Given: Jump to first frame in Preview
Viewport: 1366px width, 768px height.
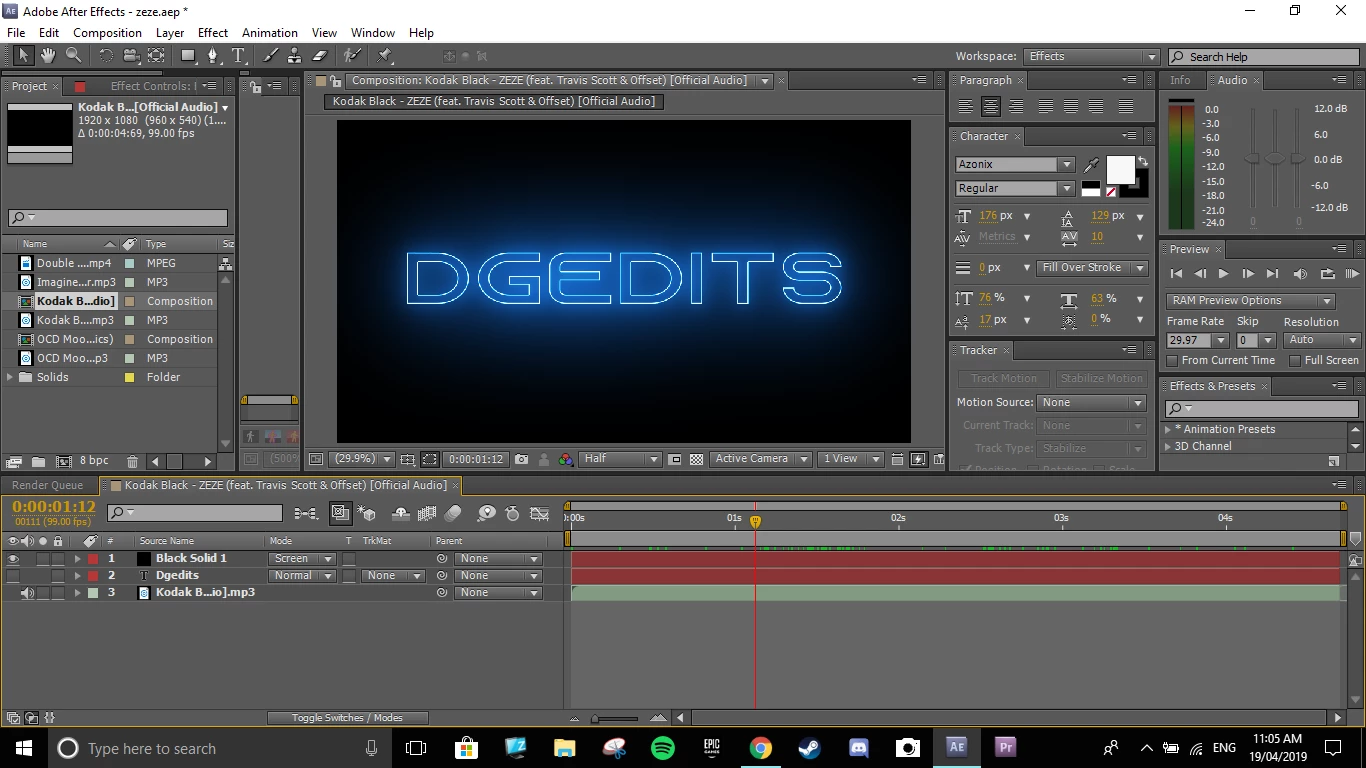Looking at the screenshot, I should pyautogui.click(x=1176, y=274).
